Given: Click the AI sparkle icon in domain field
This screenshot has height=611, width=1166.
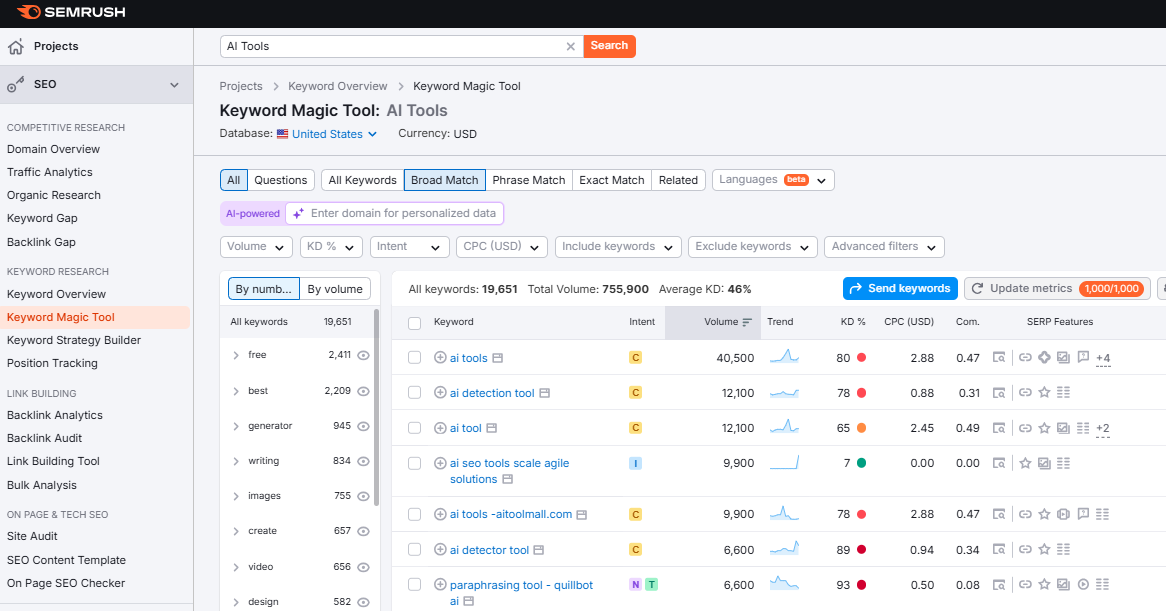Looking at the screenshot, I should point(298,213).
